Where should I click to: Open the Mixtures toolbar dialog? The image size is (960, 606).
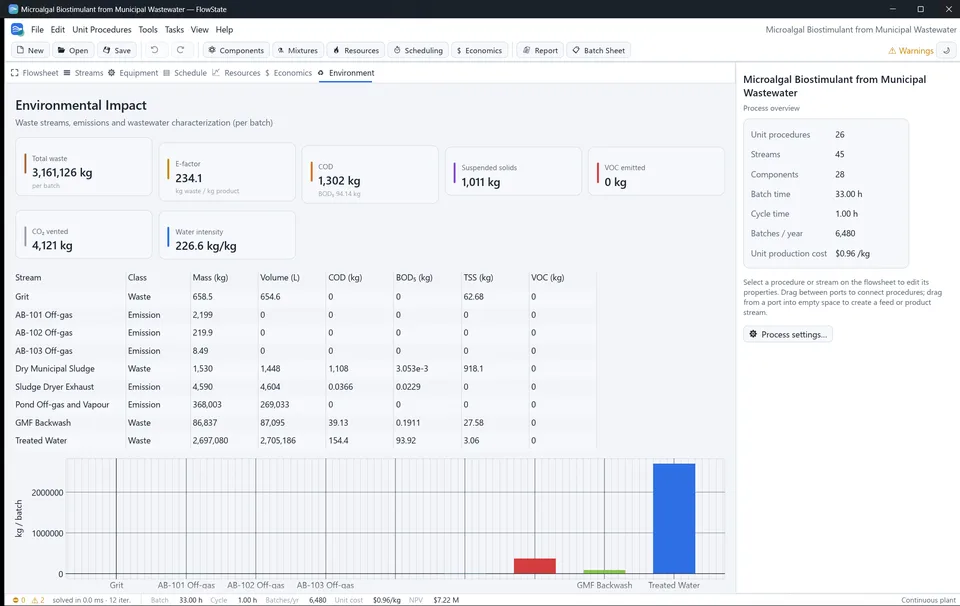(298, 50)
